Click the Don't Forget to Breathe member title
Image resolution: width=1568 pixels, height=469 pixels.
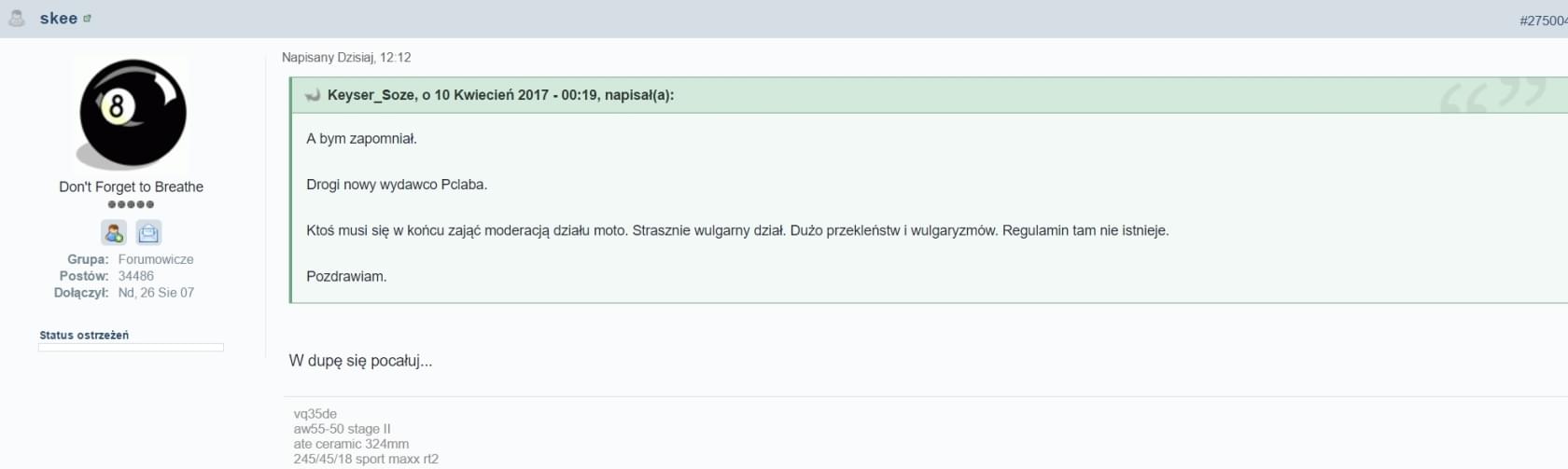pos(131,186)
